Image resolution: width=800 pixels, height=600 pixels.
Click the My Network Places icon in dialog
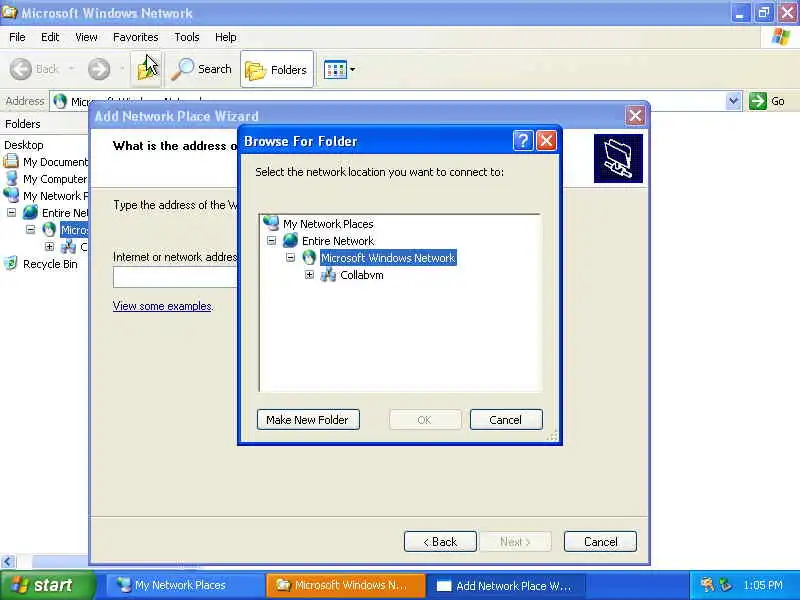(271, 223)
